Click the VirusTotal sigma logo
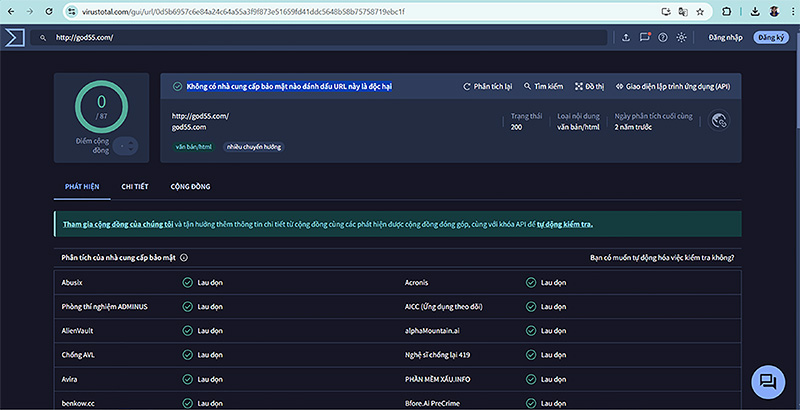This screenshot has width=800, height=410. (14, 37)
